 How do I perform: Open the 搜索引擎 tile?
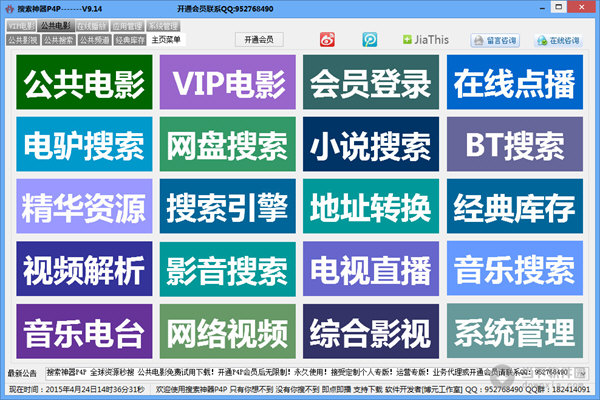[228, 206]
